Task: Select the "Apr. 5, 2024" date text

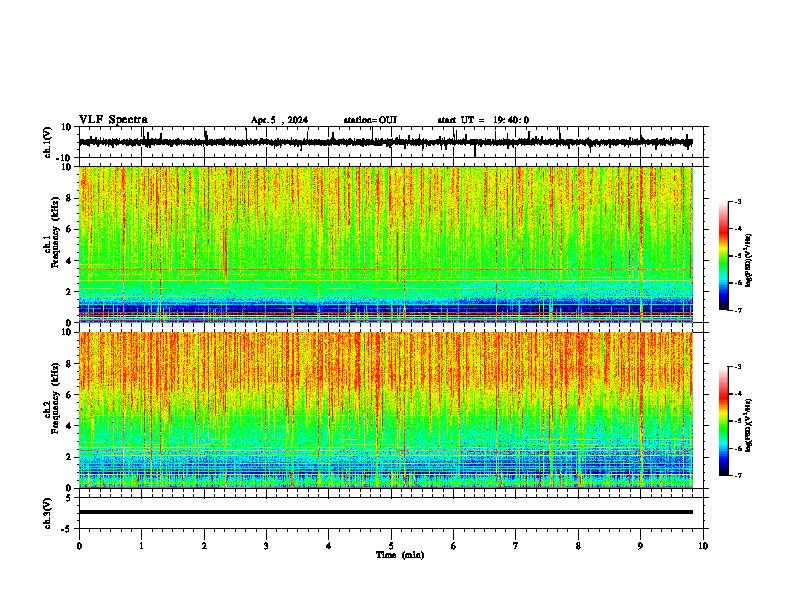Action: [279, 120]
